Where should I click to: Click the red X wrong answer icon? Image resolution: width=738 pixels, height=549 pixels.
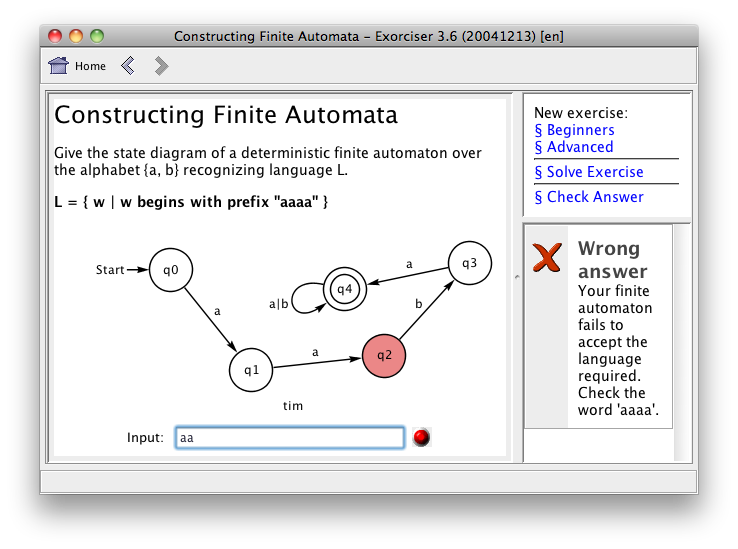(x=547, y=258)
